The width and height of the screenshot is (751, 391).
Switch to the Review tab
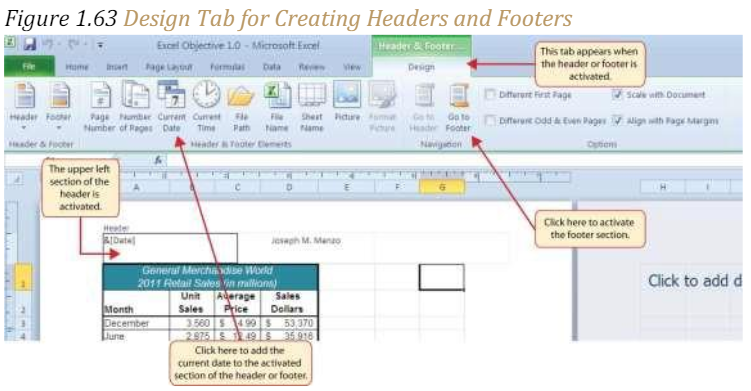click(312, 67)
